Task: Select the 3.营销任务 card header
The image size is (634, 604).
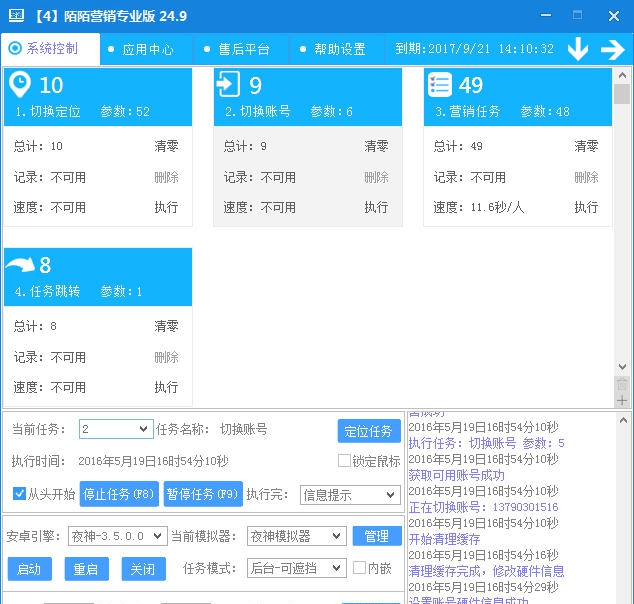Action: click(518, 97)
